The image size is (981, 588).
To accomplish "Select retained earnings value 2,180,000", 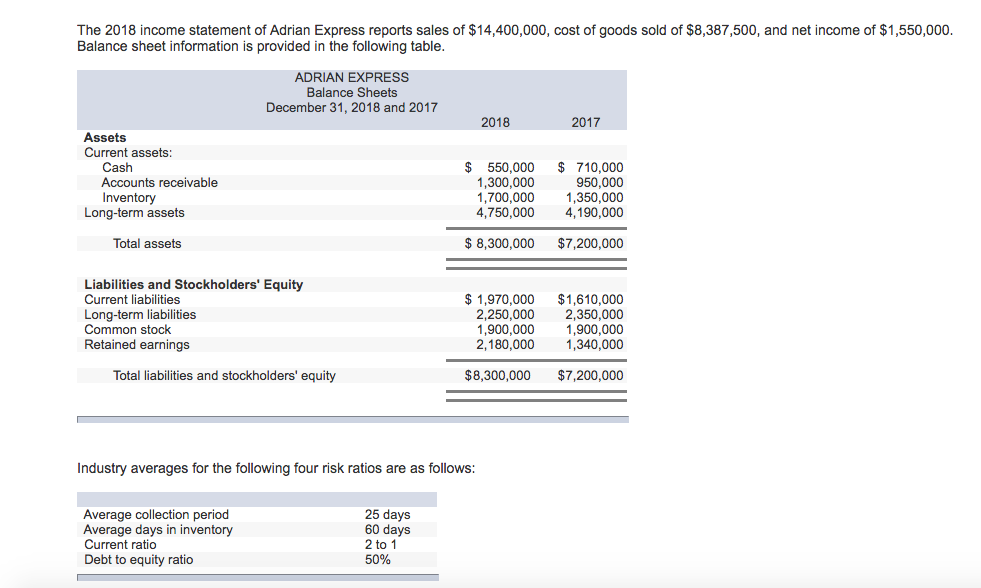I will point(506,345).
